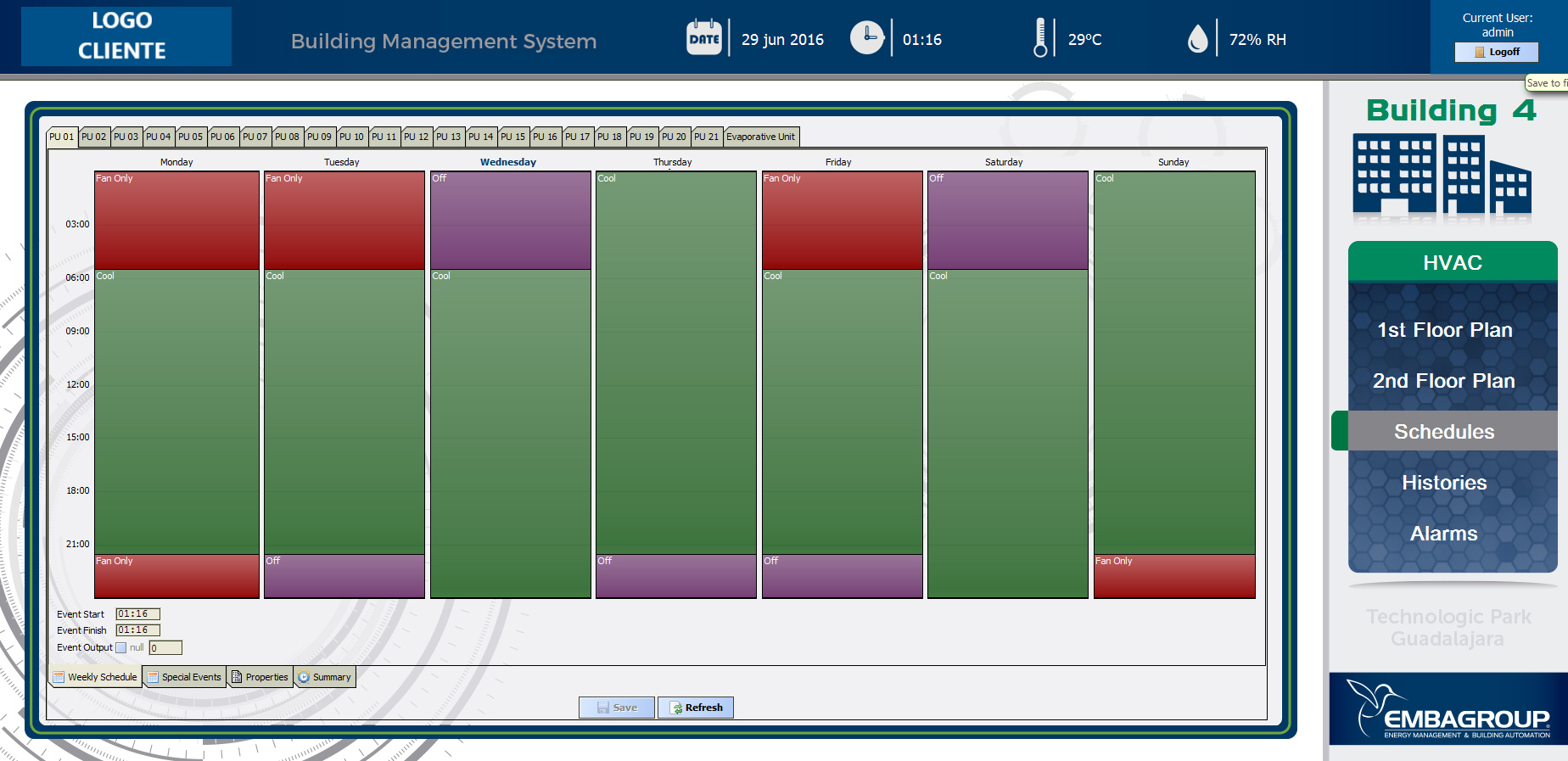
Task: Switch to the PU 10 tab
Action: 352,137
